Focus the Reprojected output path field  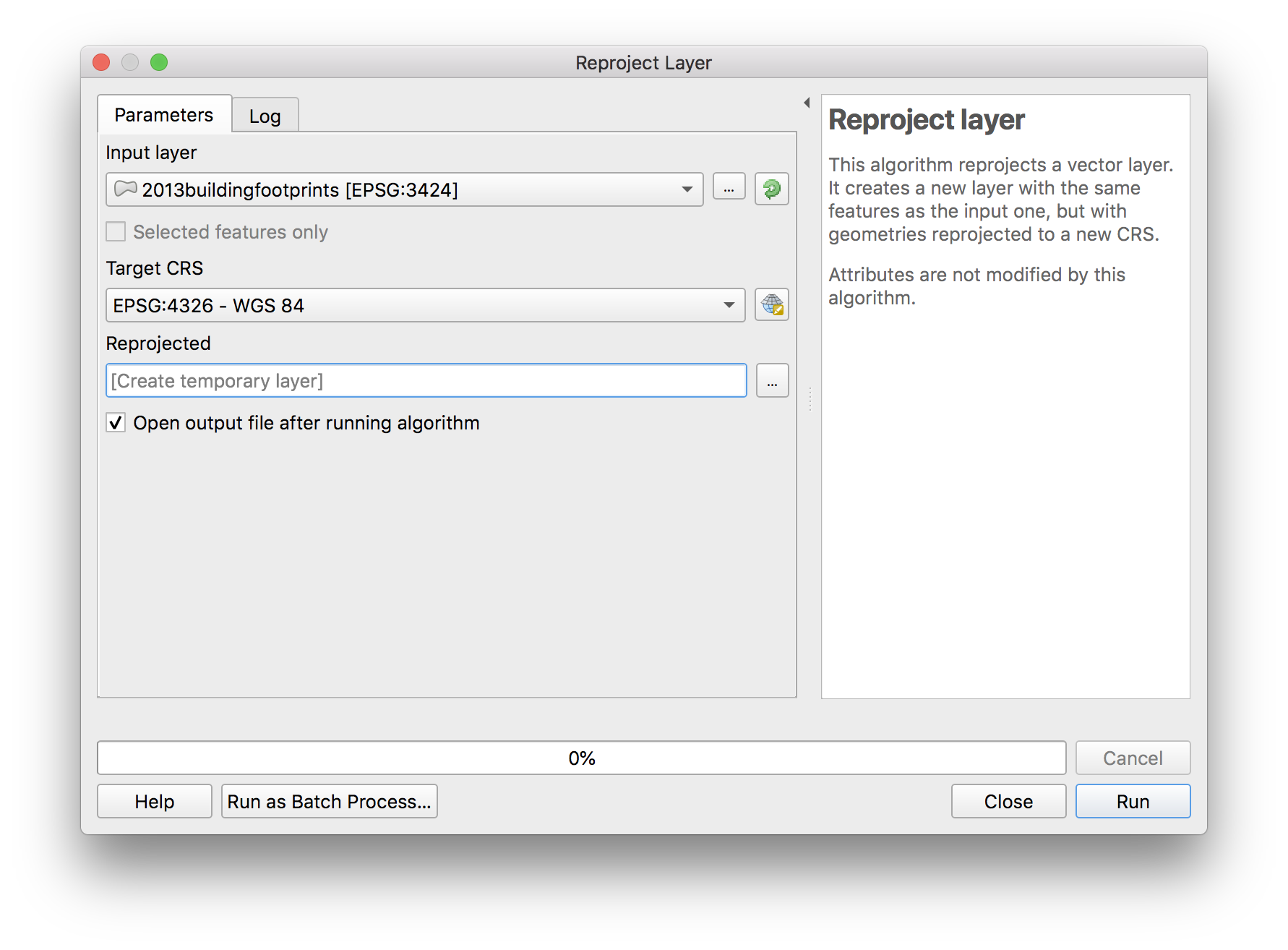(x=426, y=381)
